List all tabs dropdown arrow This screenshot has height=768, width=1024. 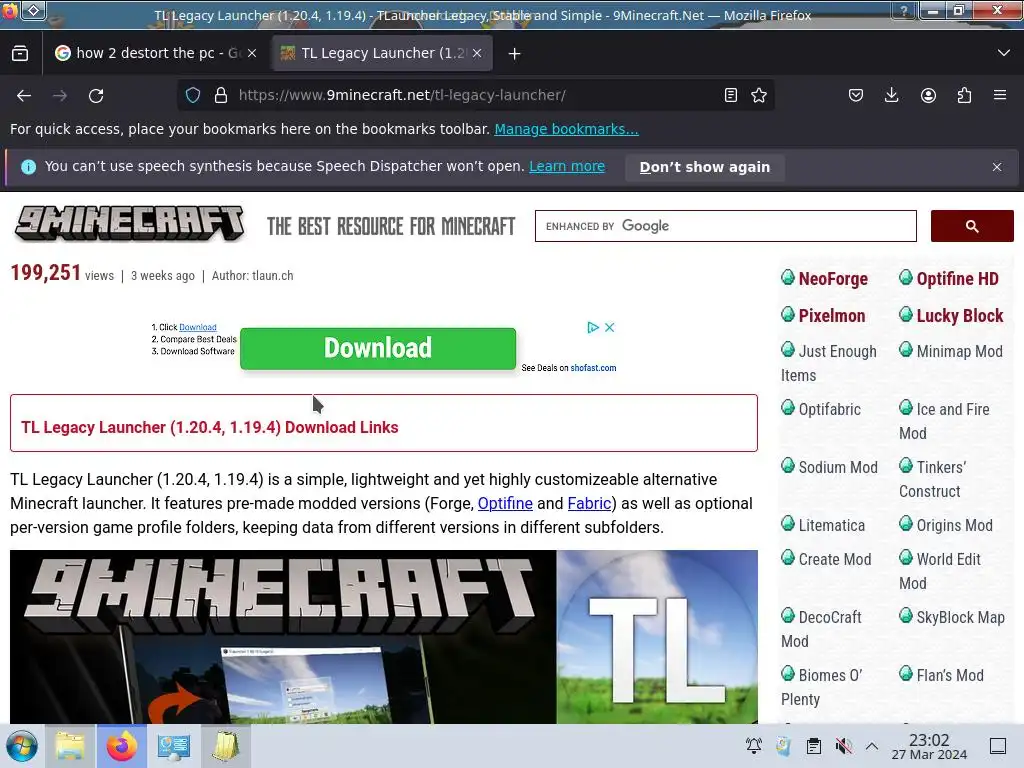point(1004,53)
